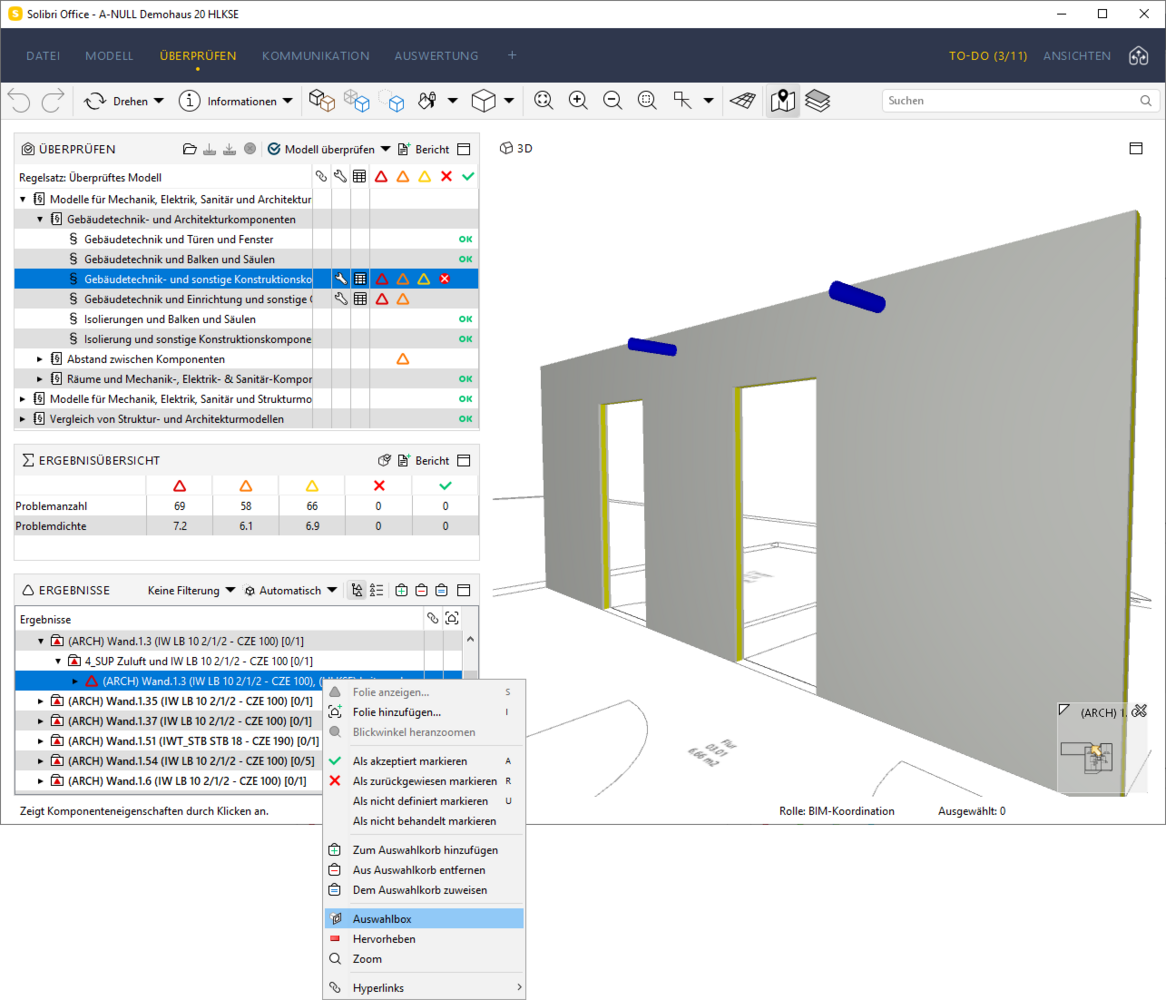This screenshot has height=1000, width=1166.
Task: Switch to KOMMUNIKATION tab
Action: click(x=315, y=56)
